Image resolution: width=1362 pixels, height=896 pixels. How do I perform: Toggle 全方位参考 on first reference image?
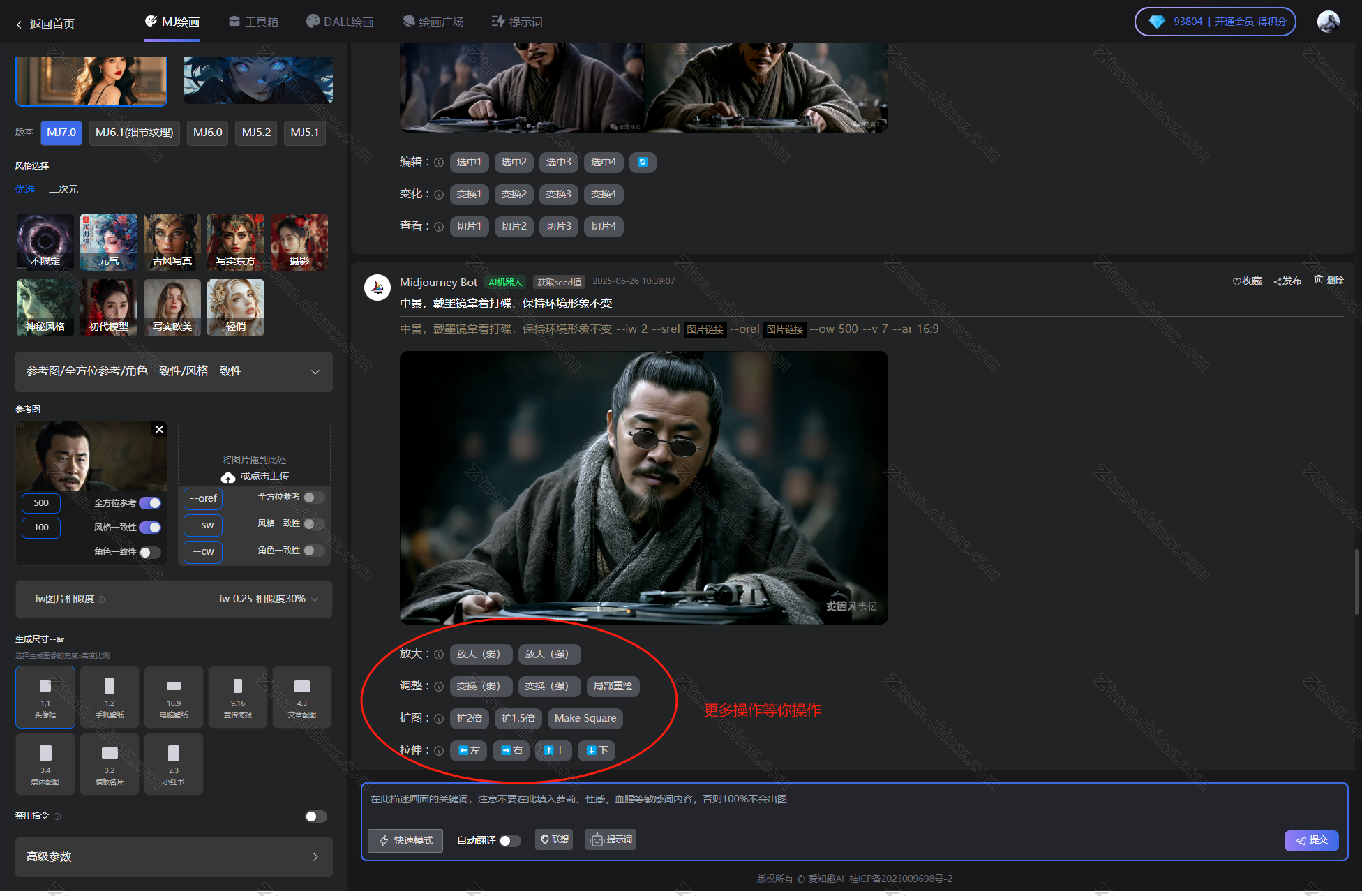point(150,503)
